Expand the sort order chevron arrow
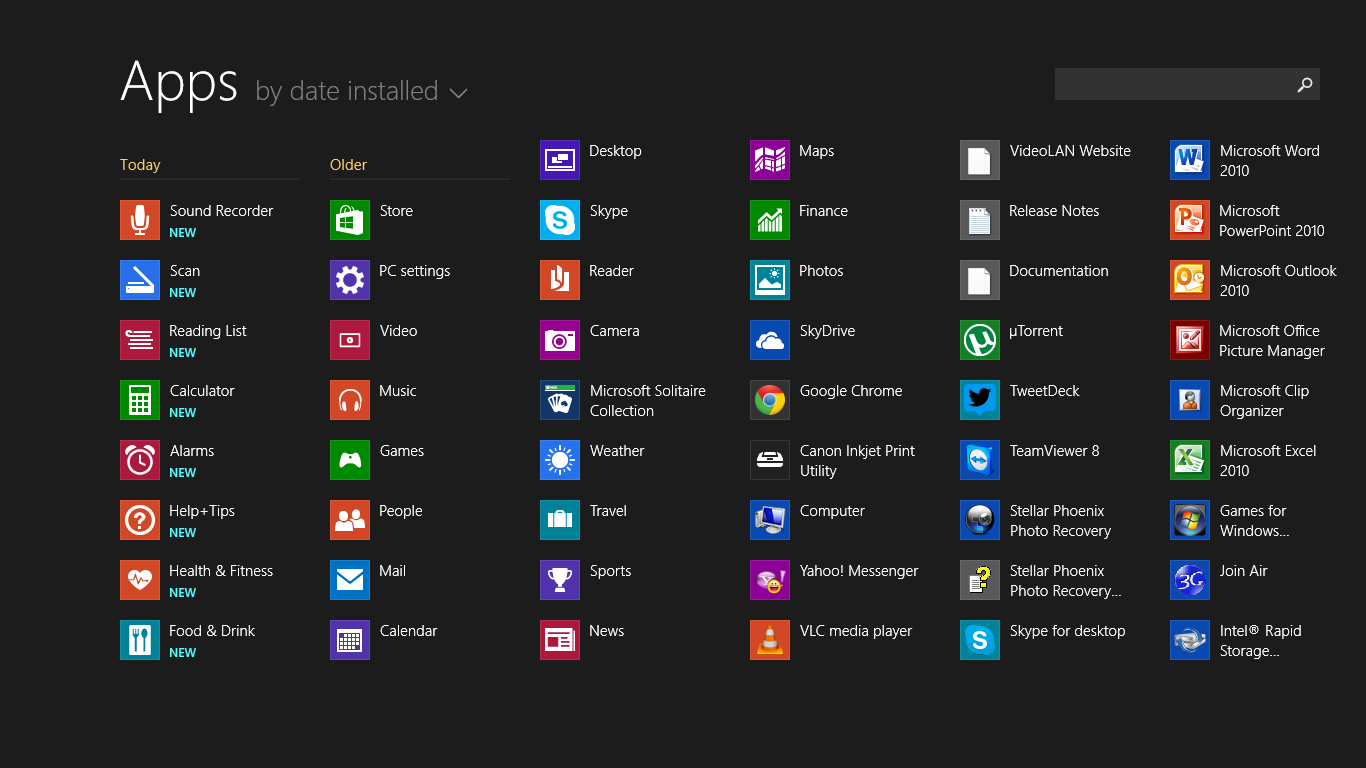Screen dimensions: 1366x768 [x=458, y=93]
